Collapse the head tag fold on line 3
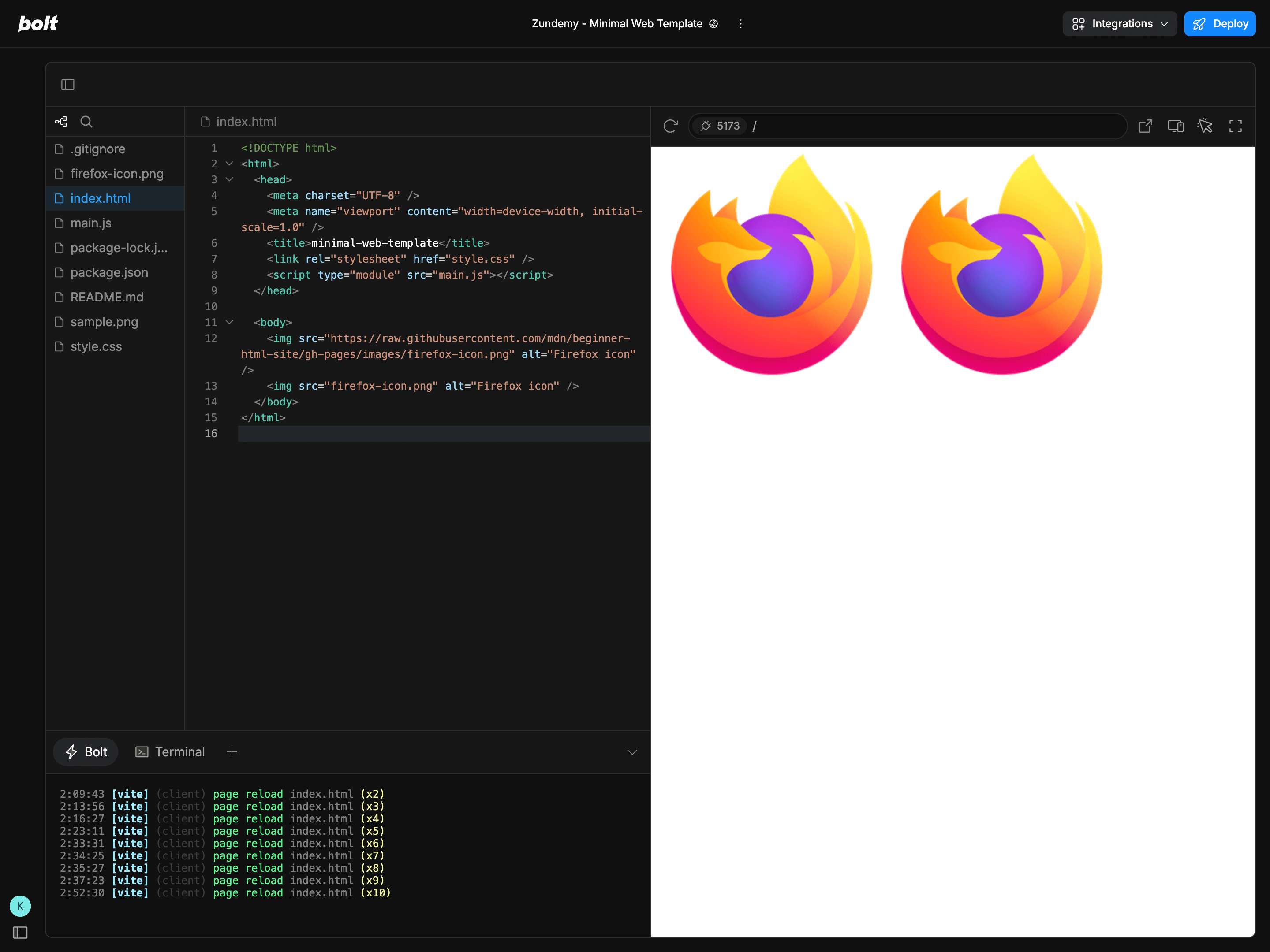 (x=229, y=180)
